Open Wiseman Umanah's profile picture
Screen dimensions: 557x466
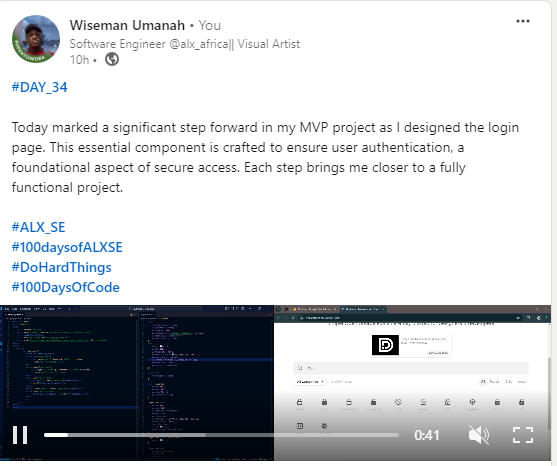point(36,39)
